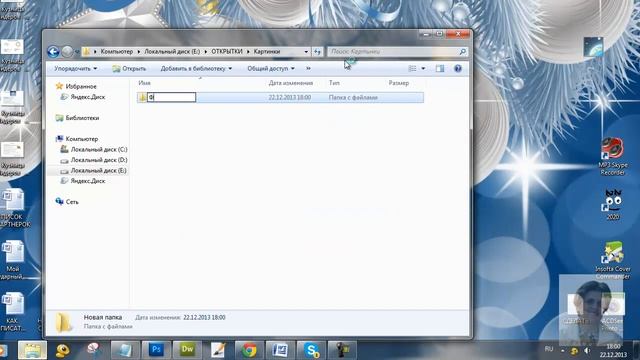Click the folder name edit box
640x360 pixels.
(171, 97)
